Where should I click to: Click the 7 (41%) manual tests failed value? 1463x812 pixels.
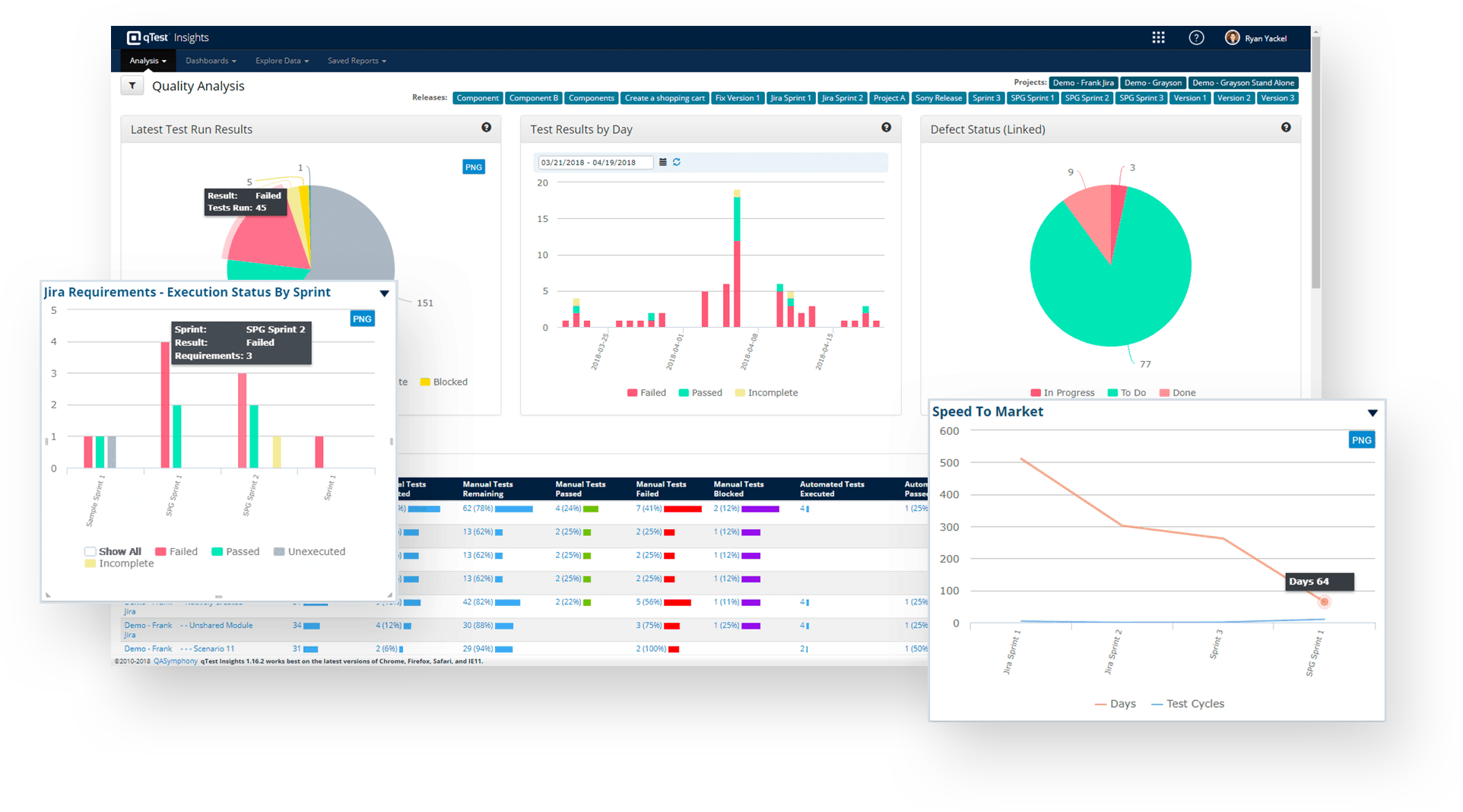649,509
